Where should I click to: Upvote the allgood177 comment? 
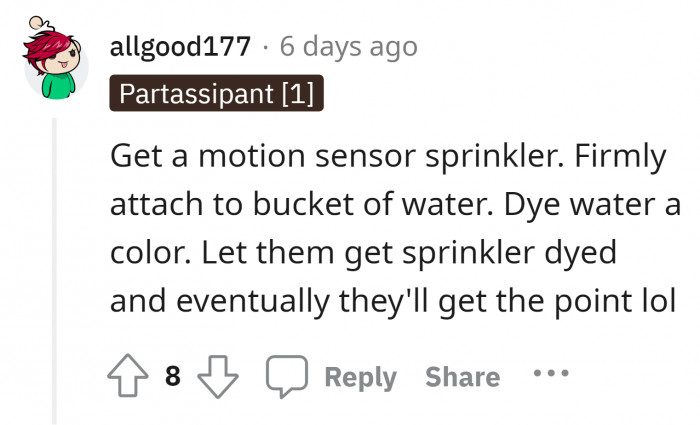click(x=130, y=376)
